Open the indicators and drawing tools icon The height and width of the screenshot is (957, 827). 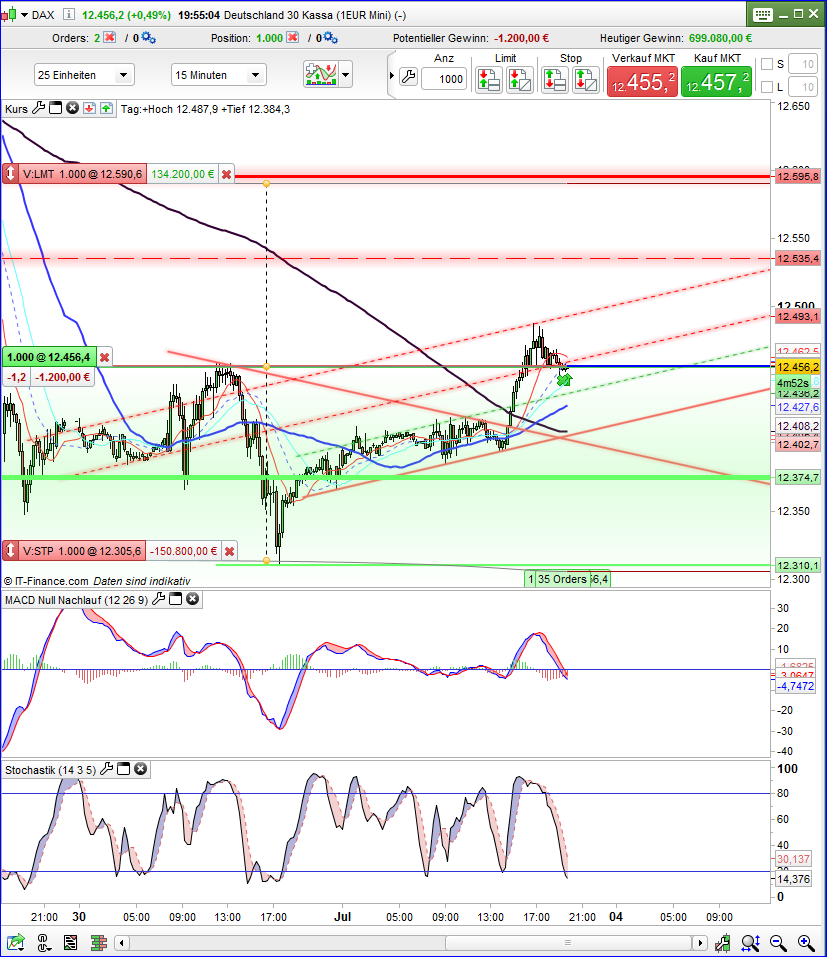coord(321,75)
